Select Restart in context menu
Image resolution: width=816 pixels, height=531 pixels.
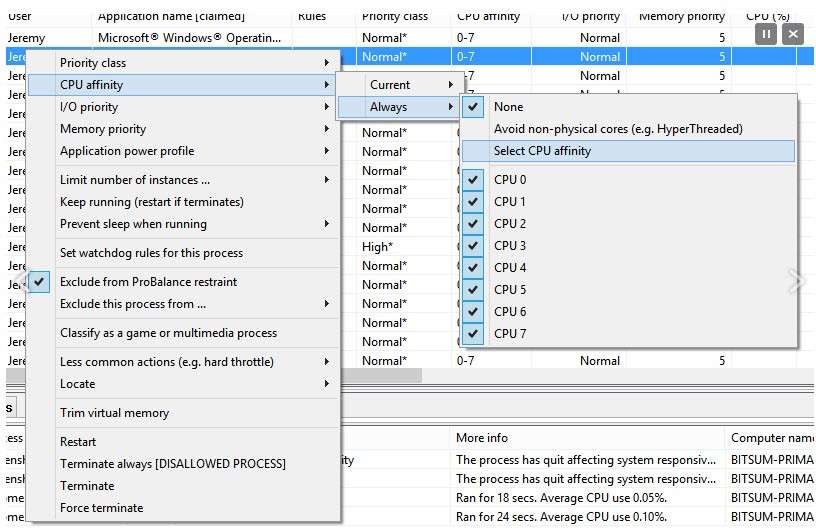tap(183, 442)
